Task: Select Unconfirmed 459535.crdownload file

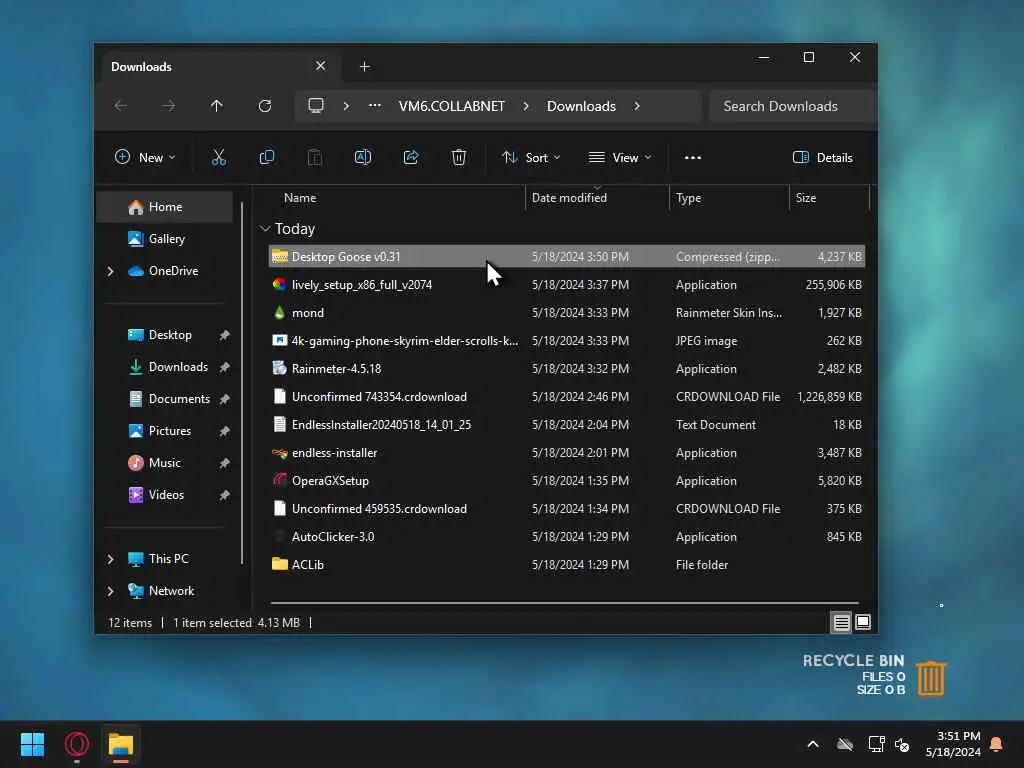Action: click(567, 509)
